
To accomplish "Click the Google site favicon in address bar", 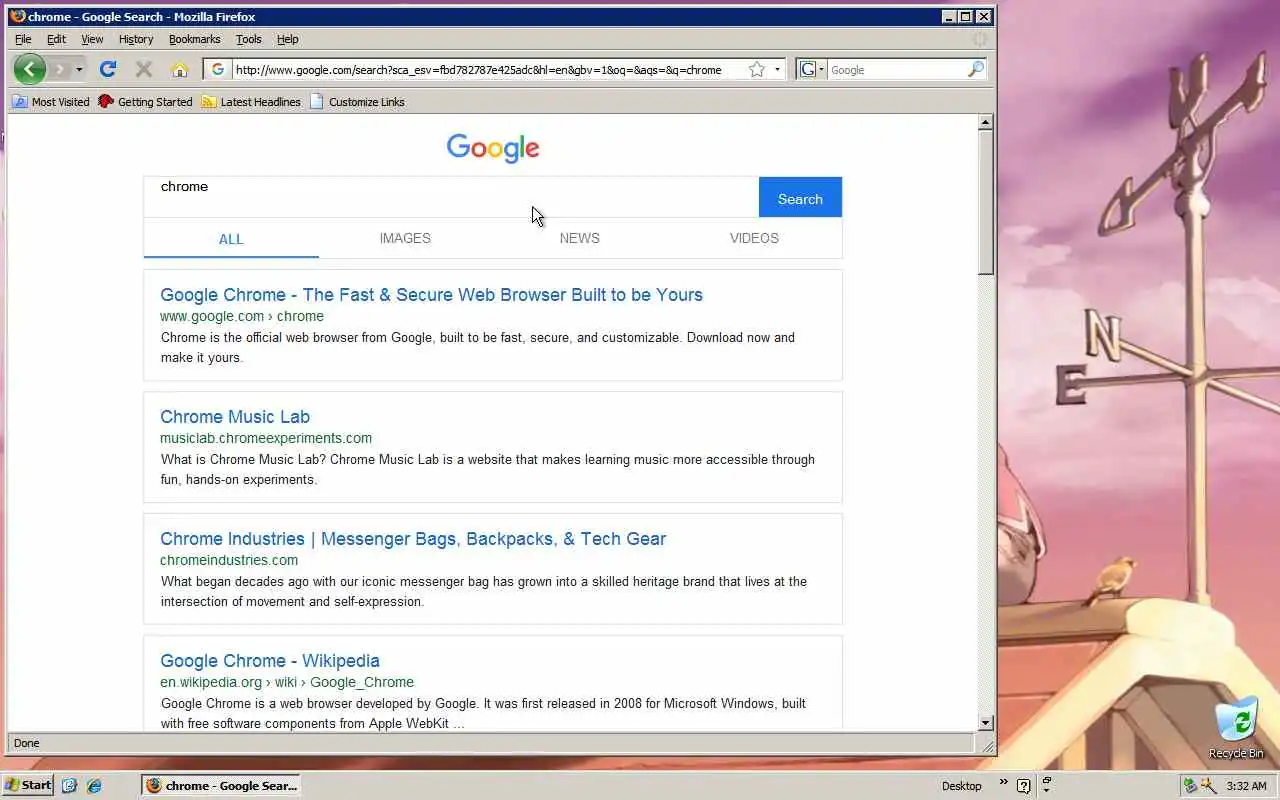I will point(218,69).
